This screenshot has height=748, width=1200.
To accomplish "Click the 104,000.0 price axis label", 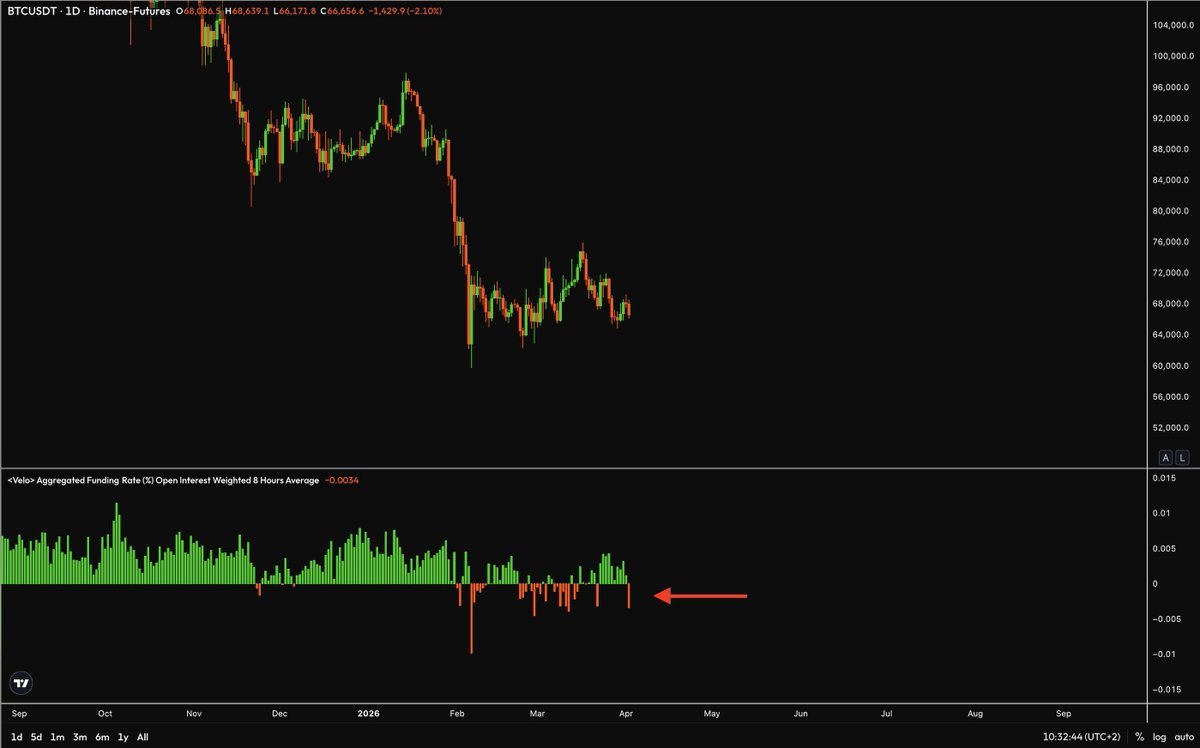I will coord(1172,25).
